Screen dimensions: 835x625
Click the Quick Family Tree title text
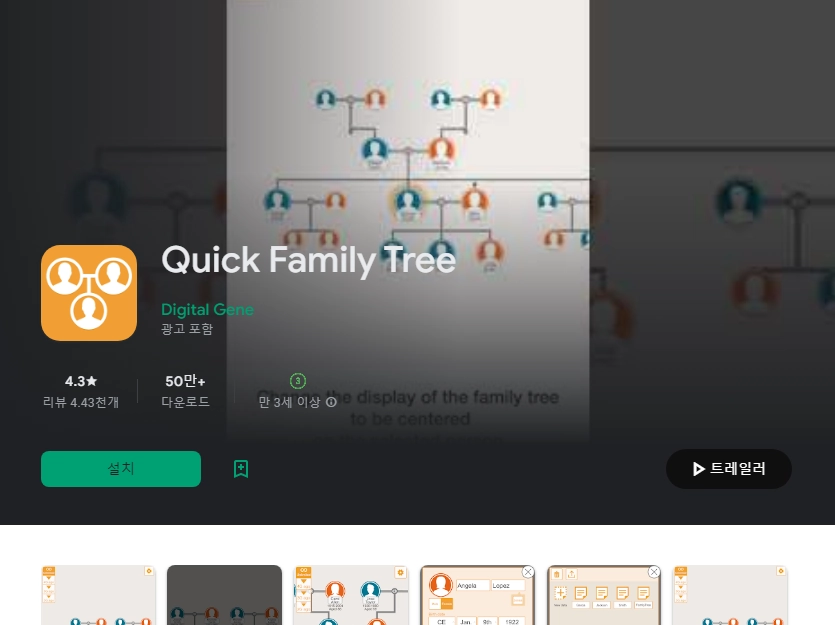pyautogui.click(x=308, y=260)
